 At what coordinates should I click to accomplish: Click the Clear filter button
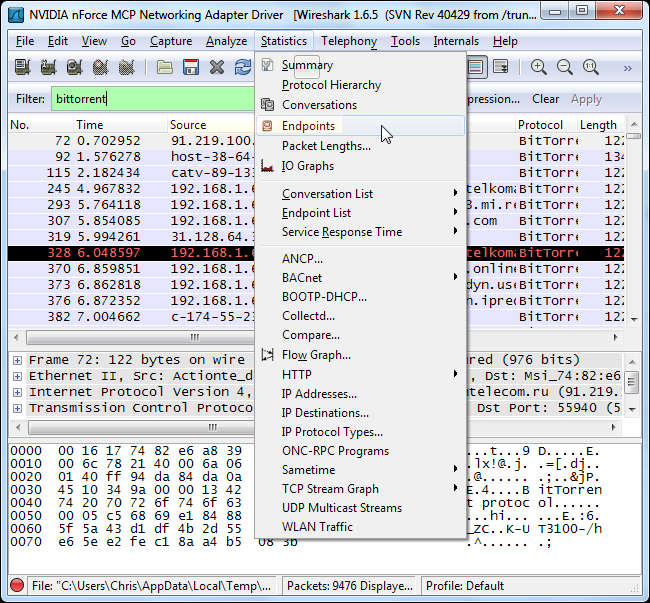tap(546, 99)
